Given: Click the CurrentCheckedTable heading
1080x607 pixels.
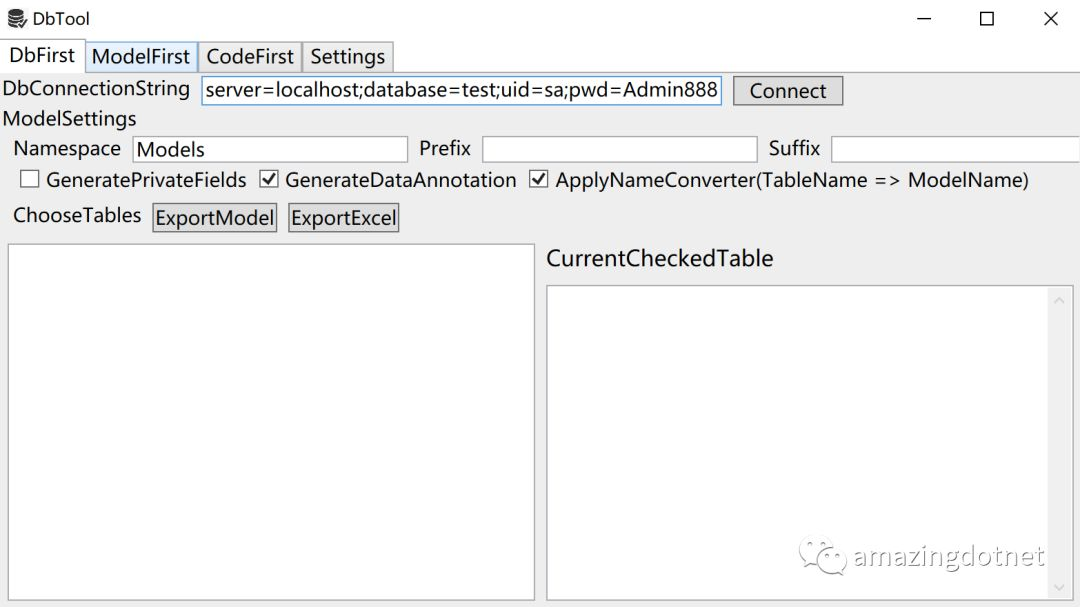Looking at the screenshot, I should tap(660, 258).
